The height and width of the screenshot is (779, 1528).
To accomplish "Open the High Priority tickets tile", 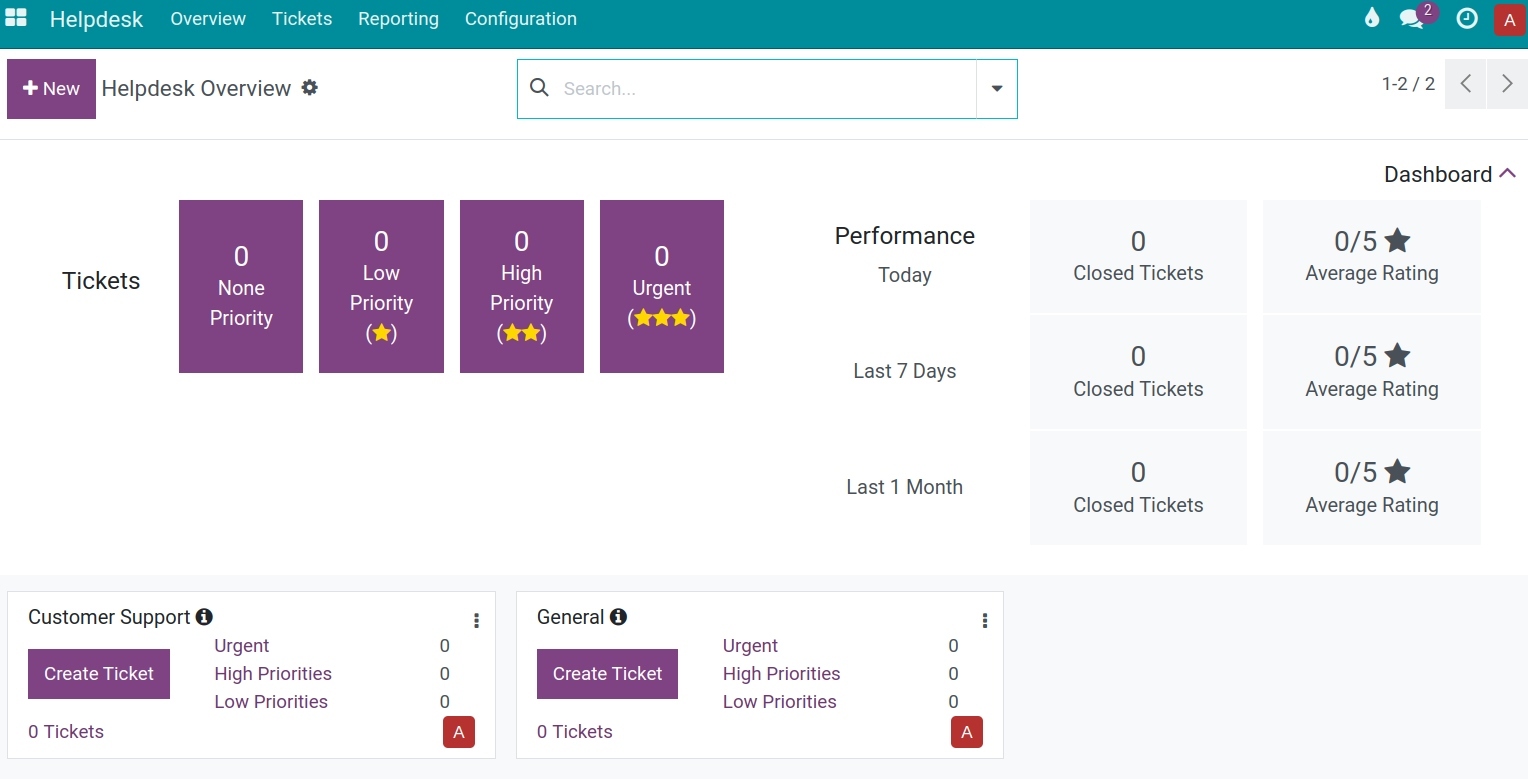I will point(522,286).
